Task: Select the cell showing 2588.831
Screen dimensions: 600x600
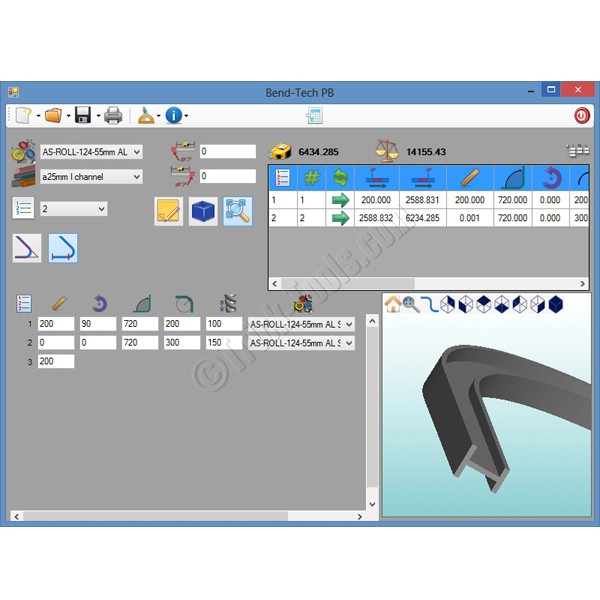Action: point(422,200)
